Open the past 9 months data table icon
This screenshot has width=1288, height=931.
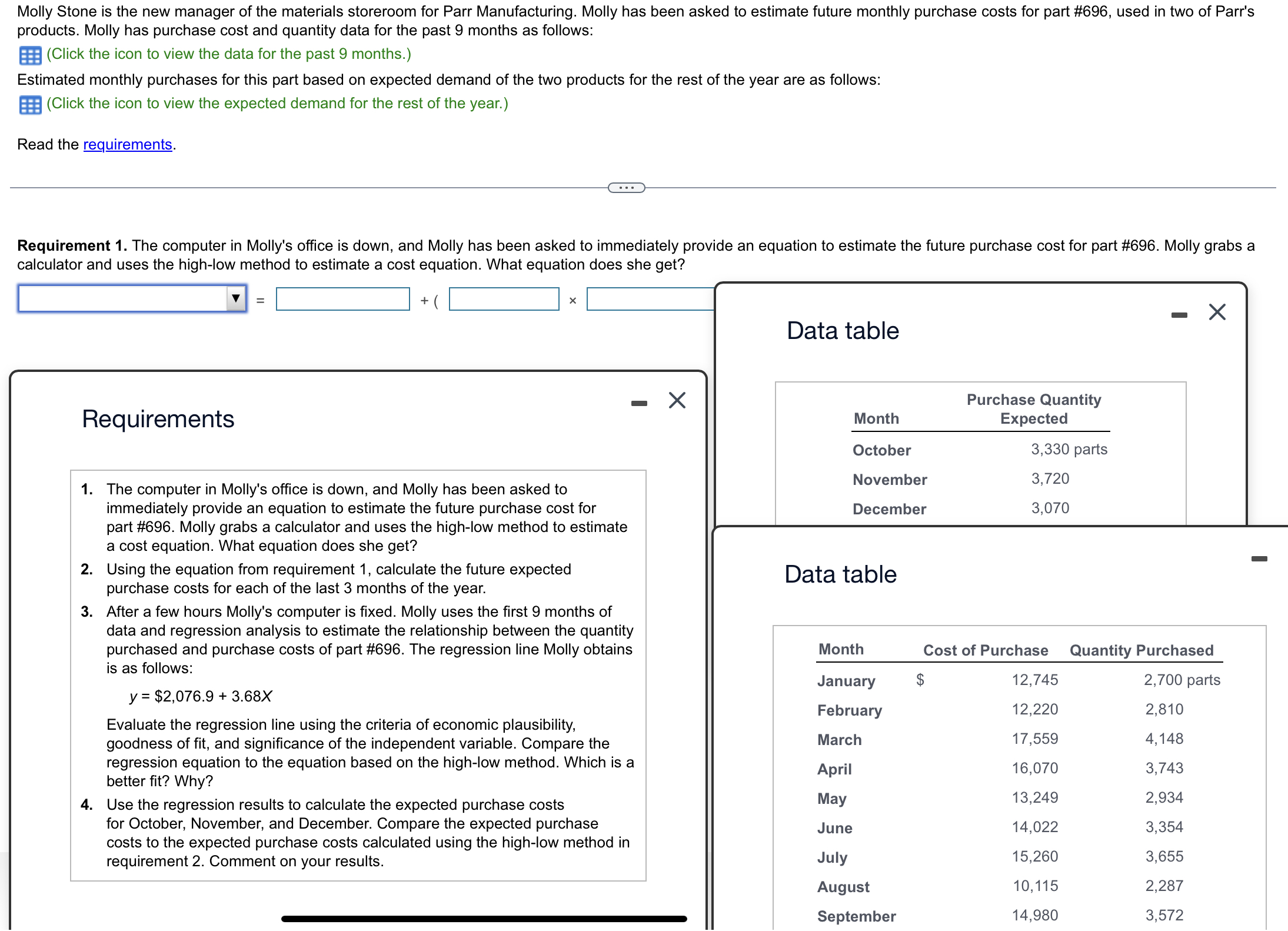[30, 55]
